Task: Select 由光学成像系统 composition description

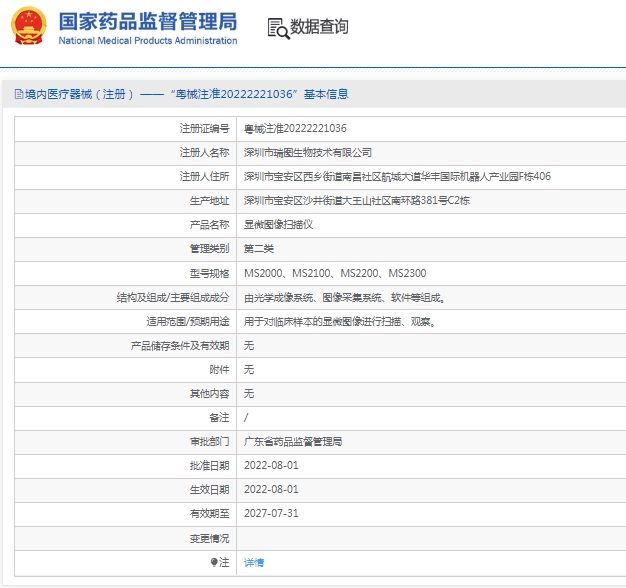Action: coord(345,297)
